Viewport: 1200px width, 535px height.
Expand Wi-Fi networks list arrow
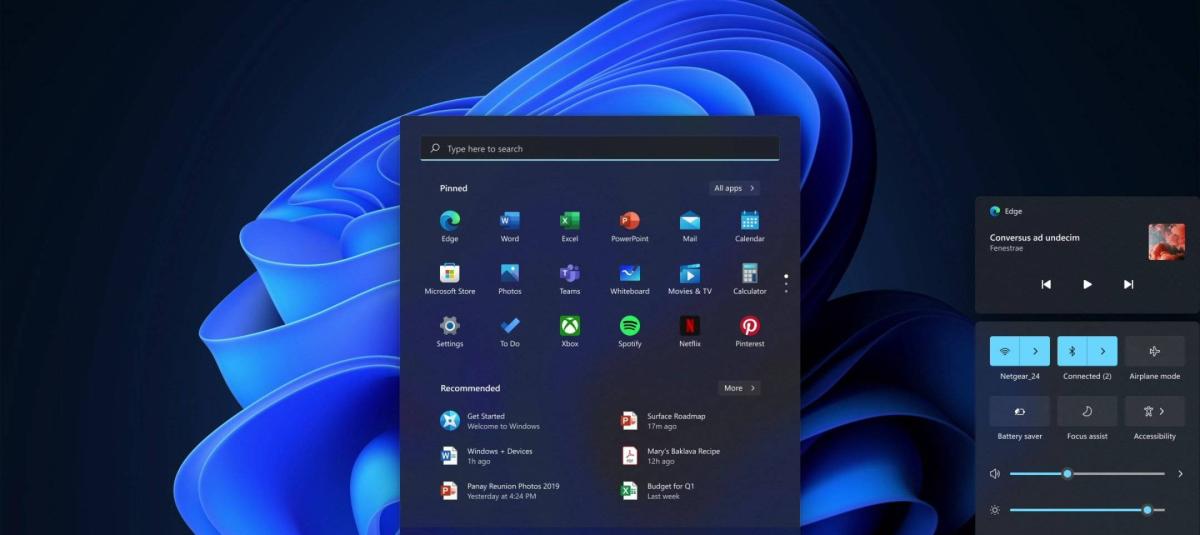[x=1035, y=351]
